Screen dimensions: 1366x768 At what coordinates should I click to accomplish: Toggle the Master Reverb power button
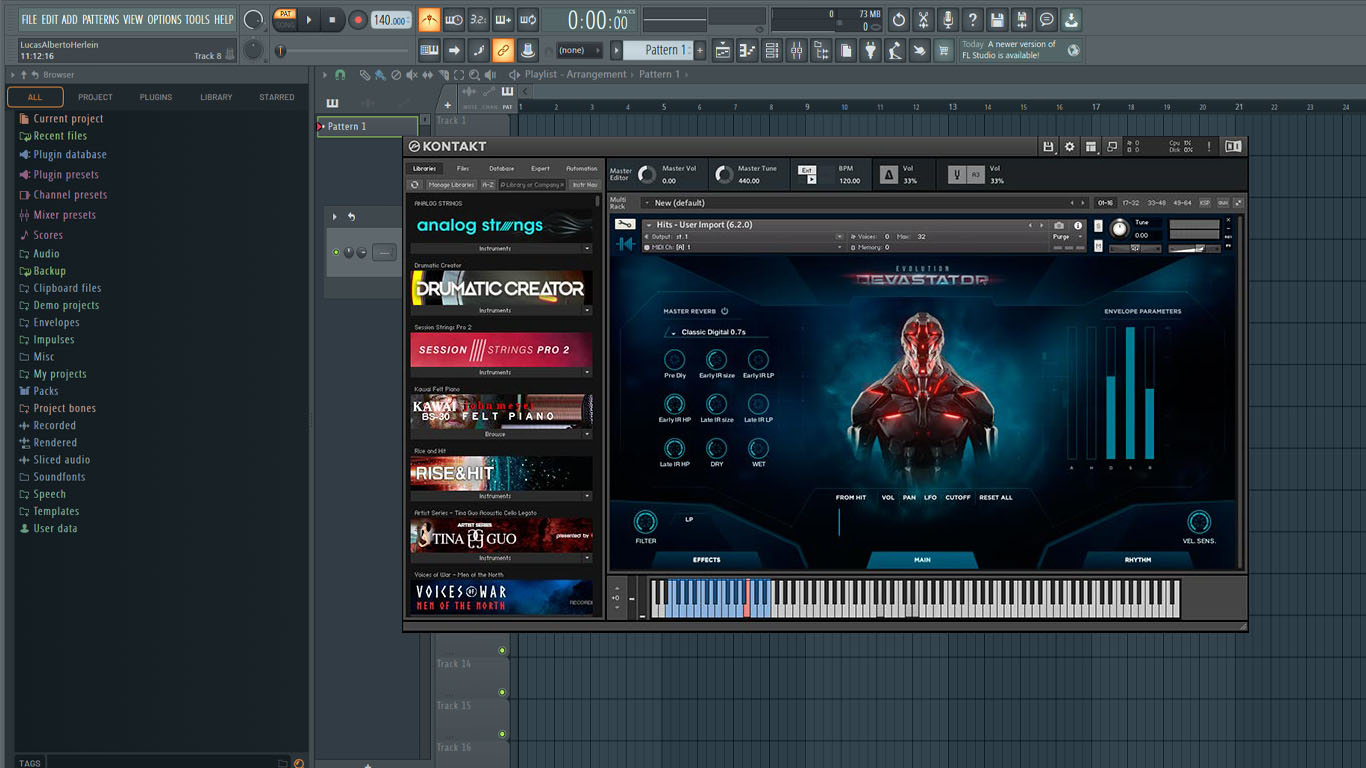[x=725, y=311]
